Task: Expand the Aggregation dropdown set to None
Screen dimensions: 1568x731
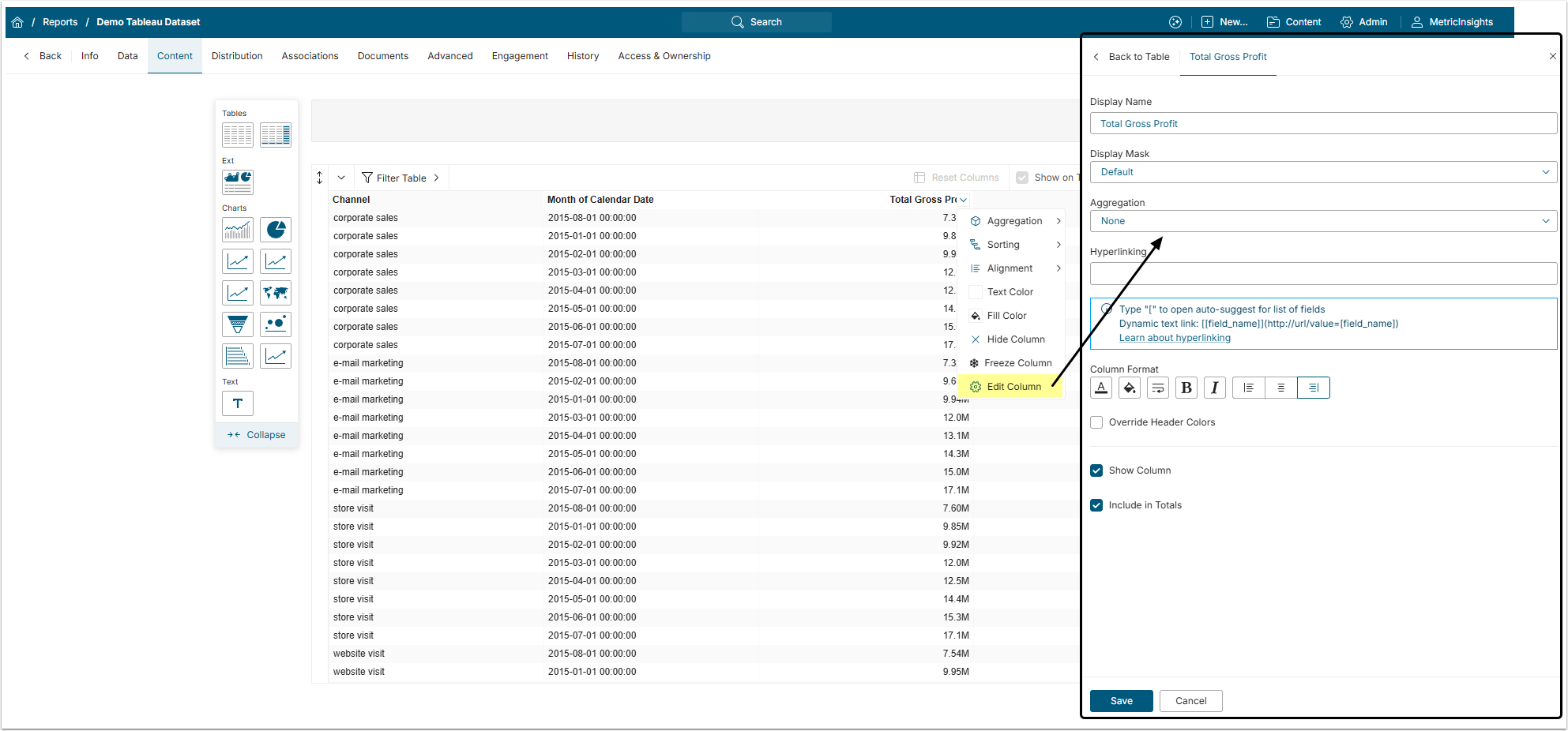Action: (x=1323, y=221)
